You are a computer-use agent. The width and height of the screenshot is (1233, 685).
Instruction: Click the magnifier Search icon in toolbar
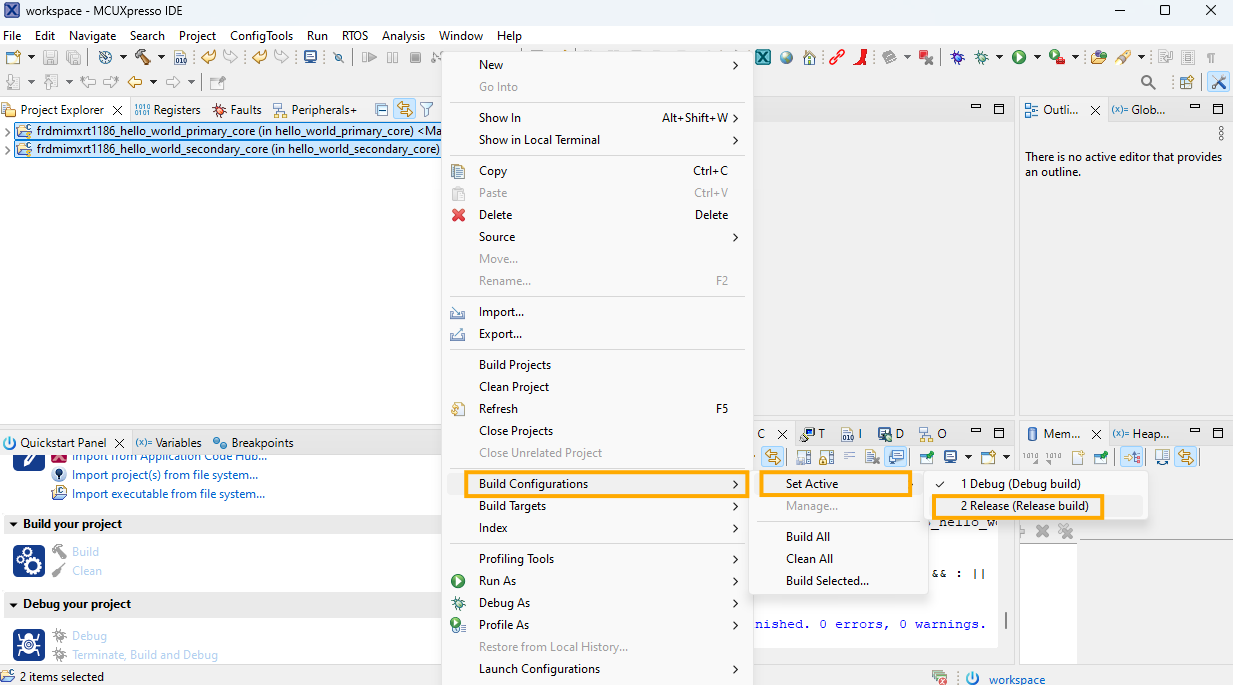point(1148,83)
